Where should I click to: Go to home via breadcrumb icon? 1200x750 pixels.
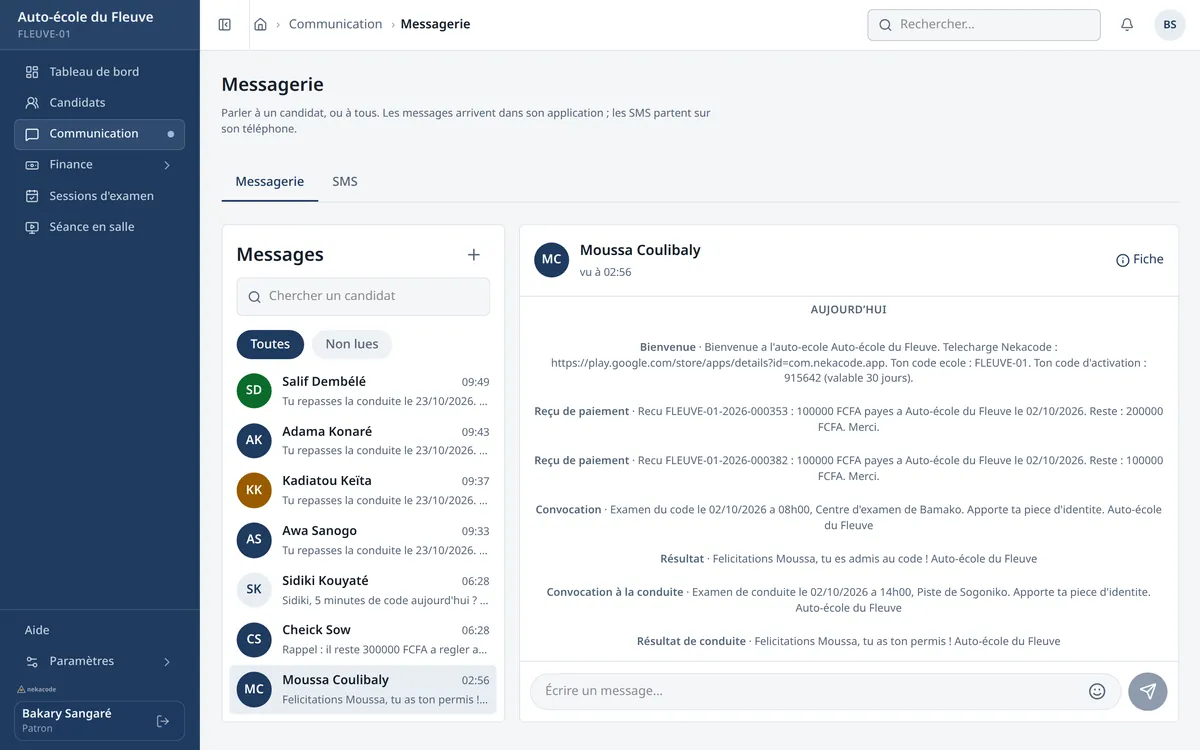260,25
